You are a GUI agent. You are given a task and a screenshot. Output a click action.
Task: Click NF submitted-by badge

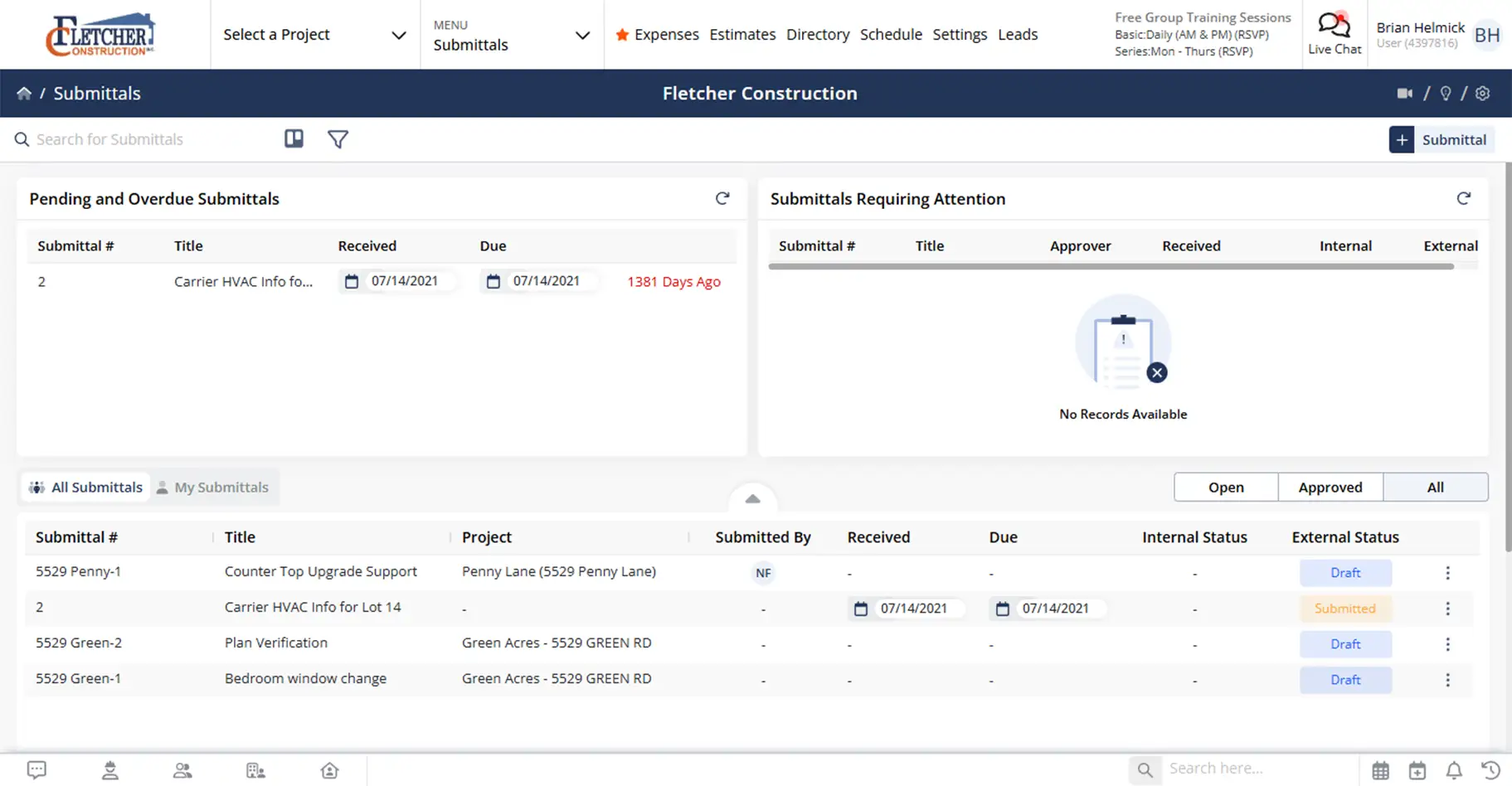tap(763, 573)
